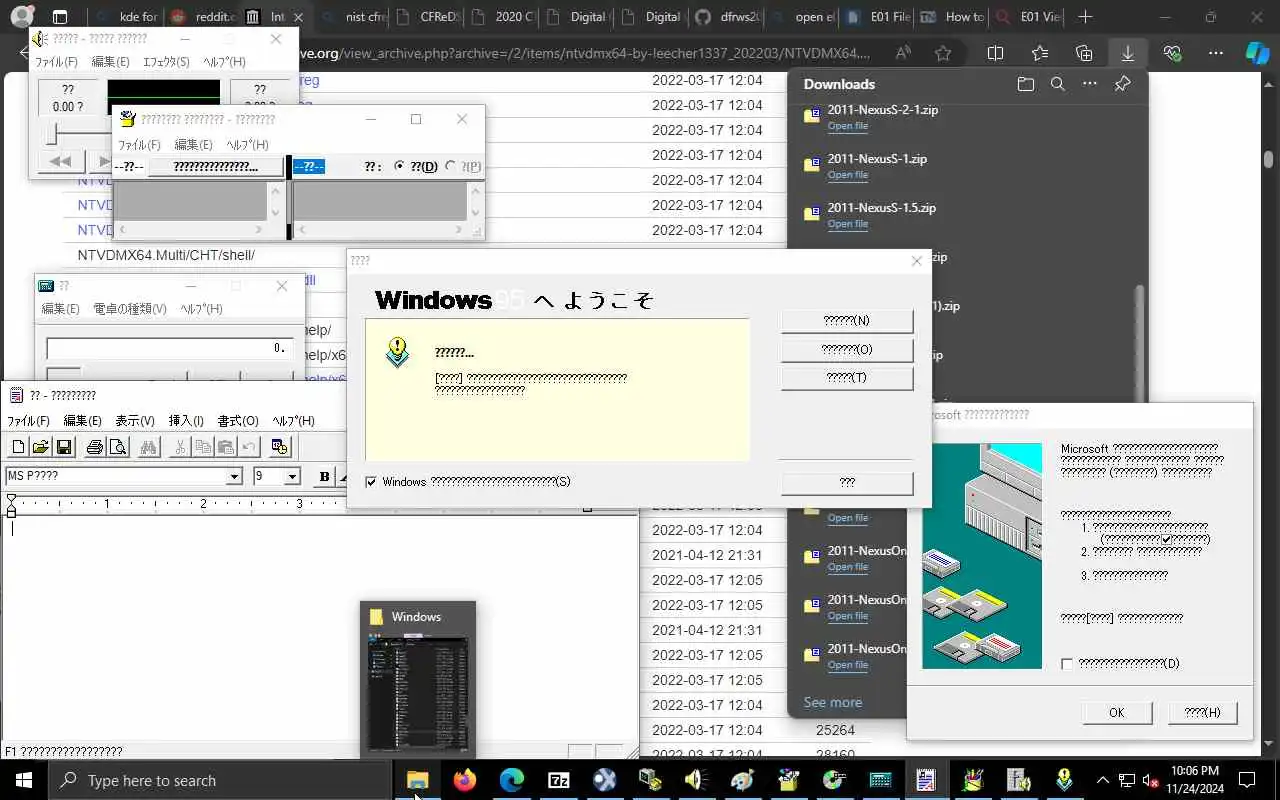The image size is (1280, 800).
Task: Click the New document icon in WordPad toolbar
Action: coord(18,447)
